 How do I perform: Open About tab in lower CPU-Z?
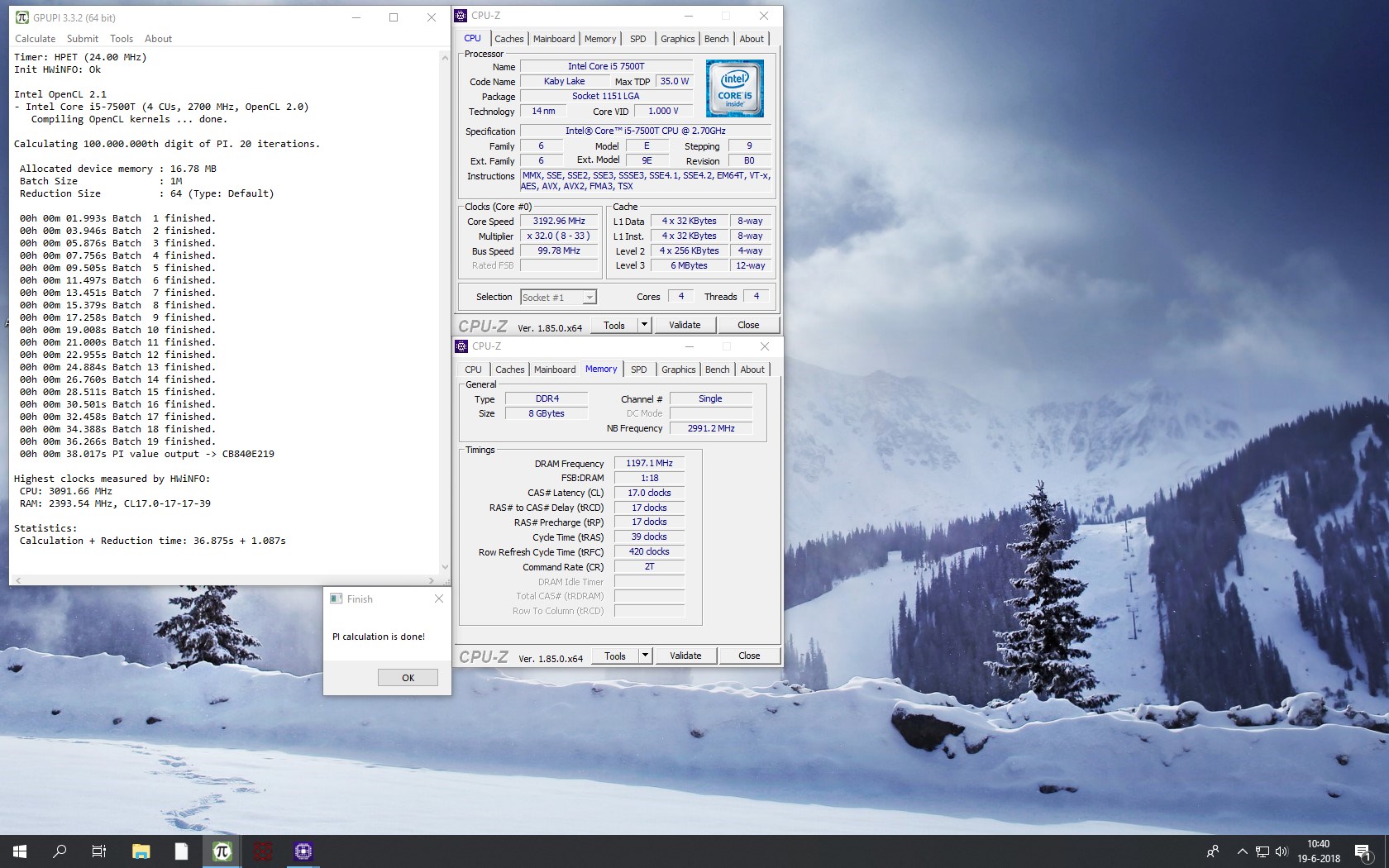tap(752, 370)
